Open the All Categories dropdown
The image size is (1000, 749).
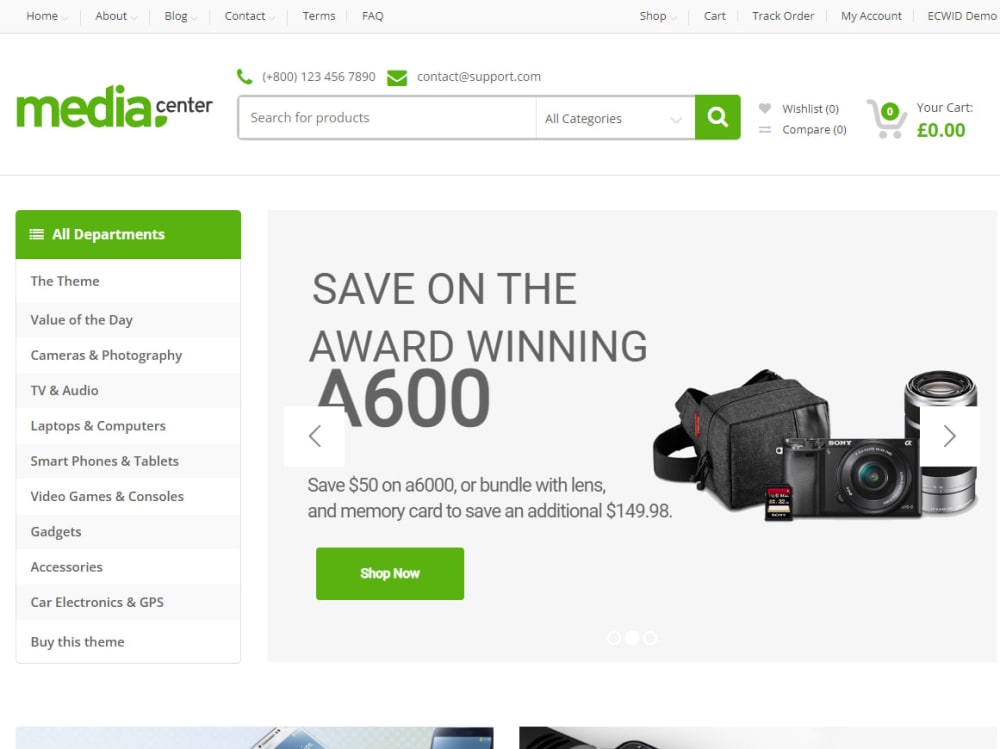click(x=615, y=117)
